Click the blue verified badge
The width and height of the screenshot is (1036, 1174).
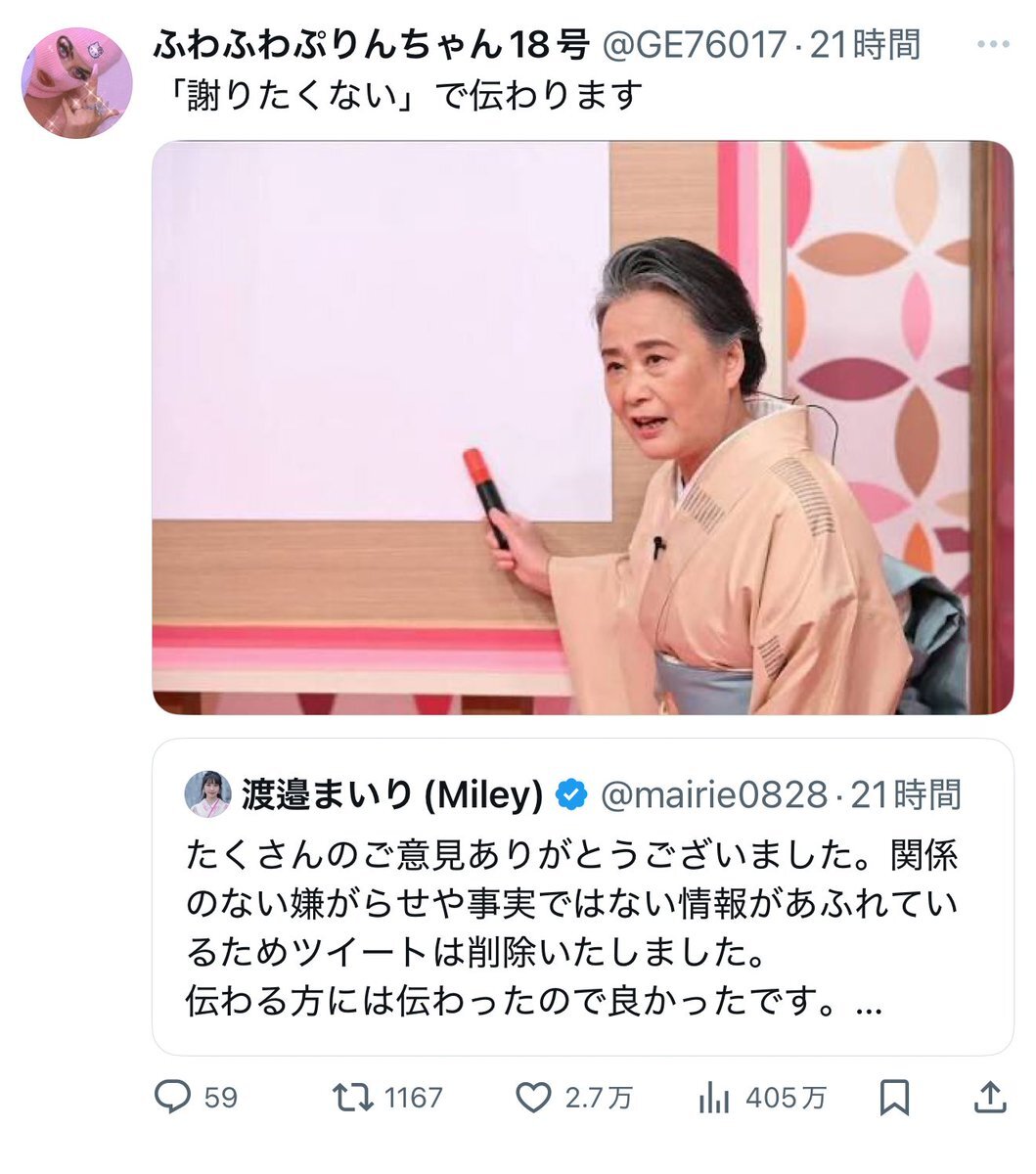[571, 795]
